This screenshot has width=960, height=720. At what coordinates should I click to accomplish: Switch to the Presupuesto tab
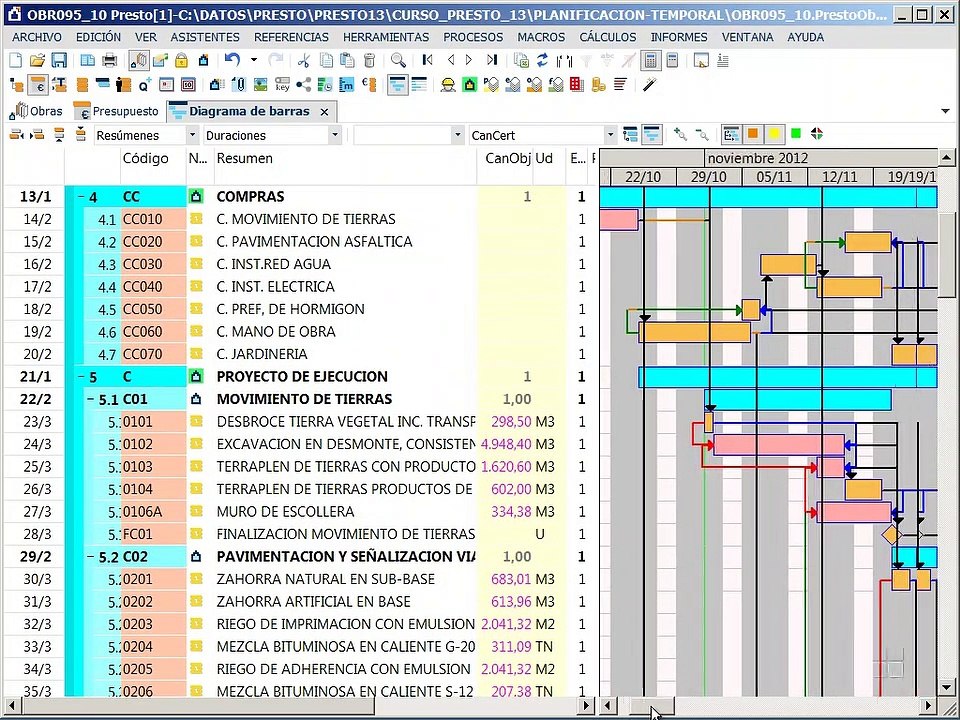click(116, 111)
